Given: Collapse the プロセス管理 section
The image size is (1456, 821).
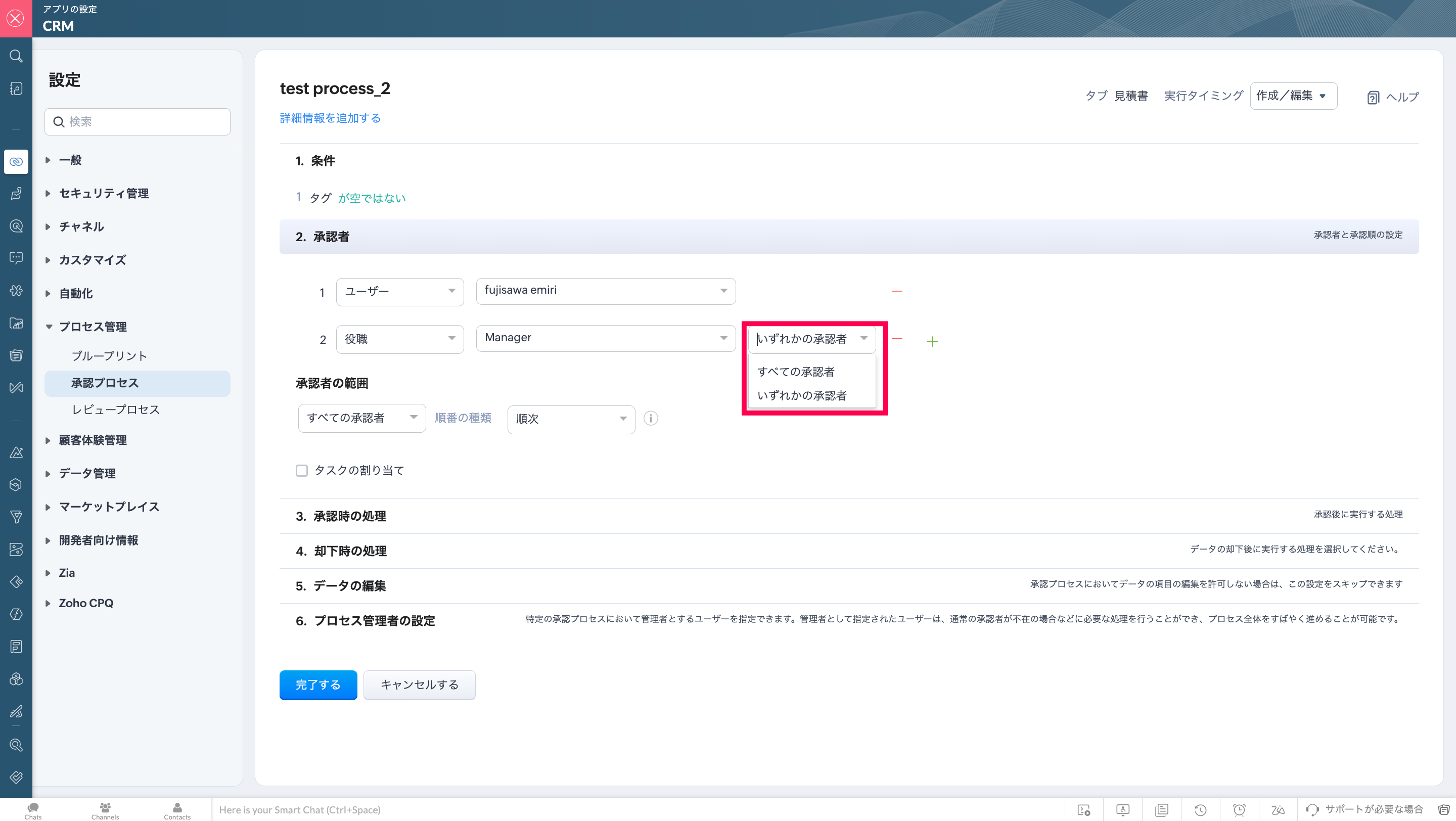Looking at the screenshot, I should point(93,327).
